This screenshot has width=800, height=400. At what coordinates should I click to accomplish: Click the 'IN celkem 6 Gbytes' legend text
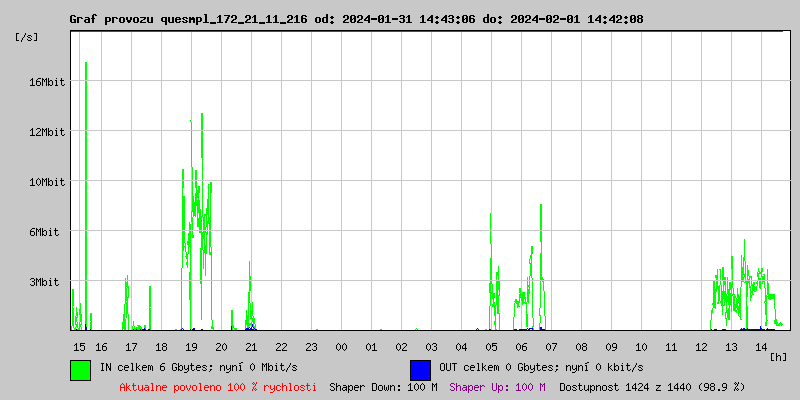(x=192, y=367)
